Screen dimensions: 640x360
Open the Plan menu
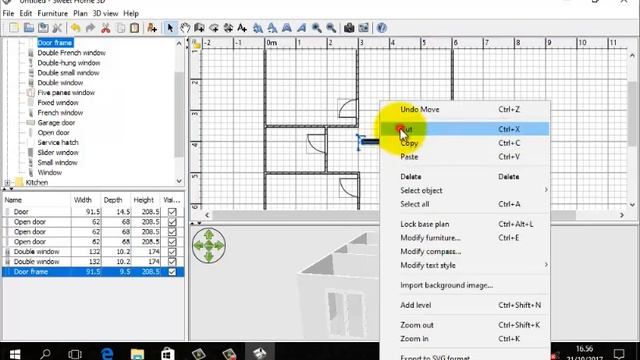80,13
